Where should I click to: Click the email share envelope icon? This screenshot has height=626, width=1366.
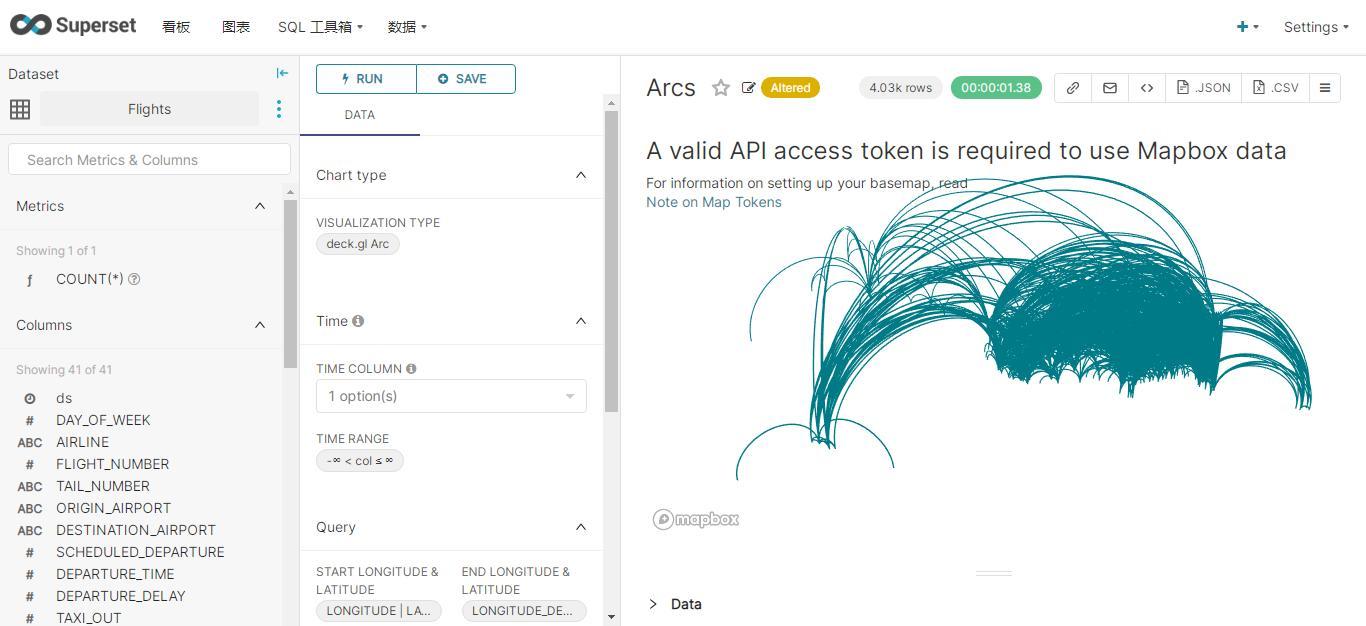pos(1109,88)
